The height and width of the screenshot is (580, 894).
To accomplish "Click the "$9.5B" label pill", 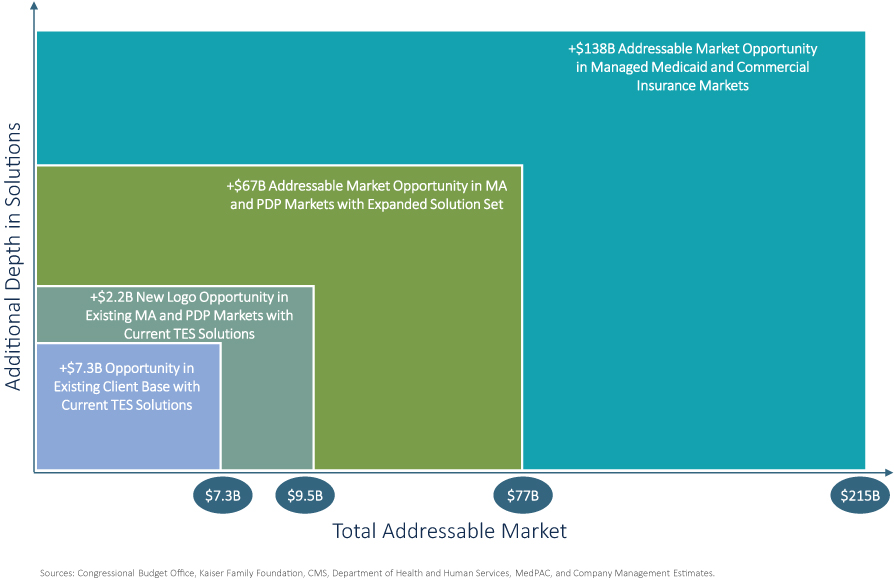I will coord(305,495).
